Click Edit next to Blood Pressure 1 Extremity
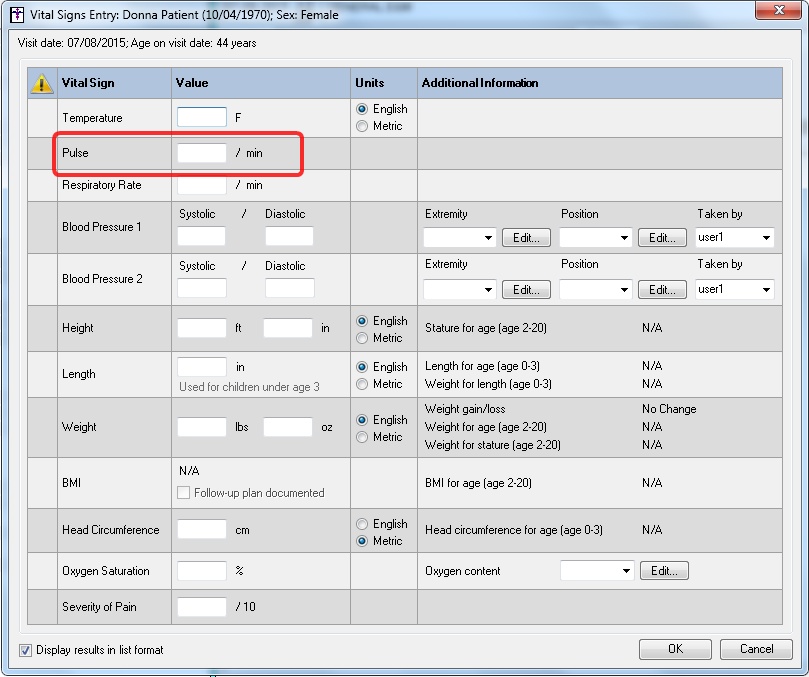The width and height of the screenshot is (809, 677). coord(526,238)
